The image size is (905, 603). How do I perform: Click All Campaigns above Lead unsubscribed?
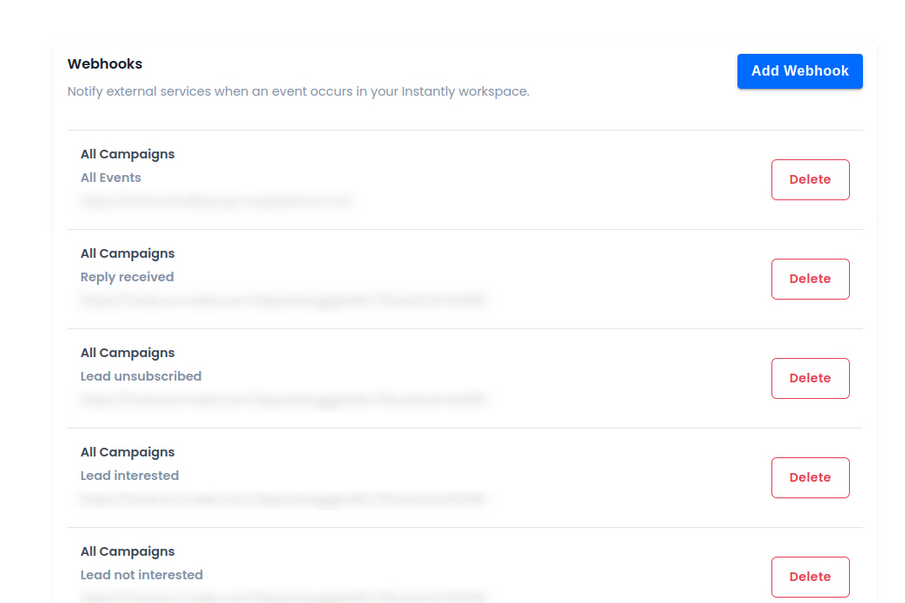click(128, 352)
